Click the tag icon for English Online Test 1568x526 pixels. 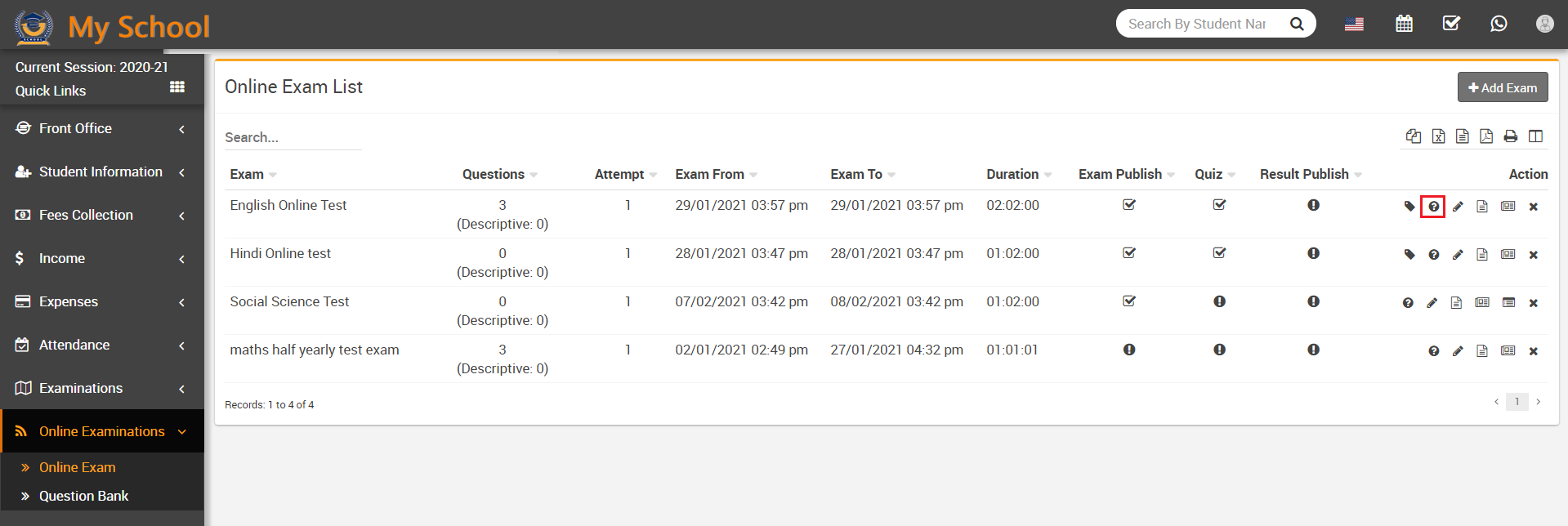coord(1409,207)
